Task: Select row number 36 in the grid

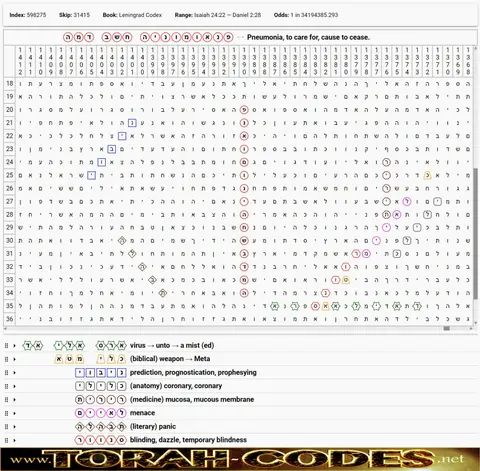Action: (10, 319)
